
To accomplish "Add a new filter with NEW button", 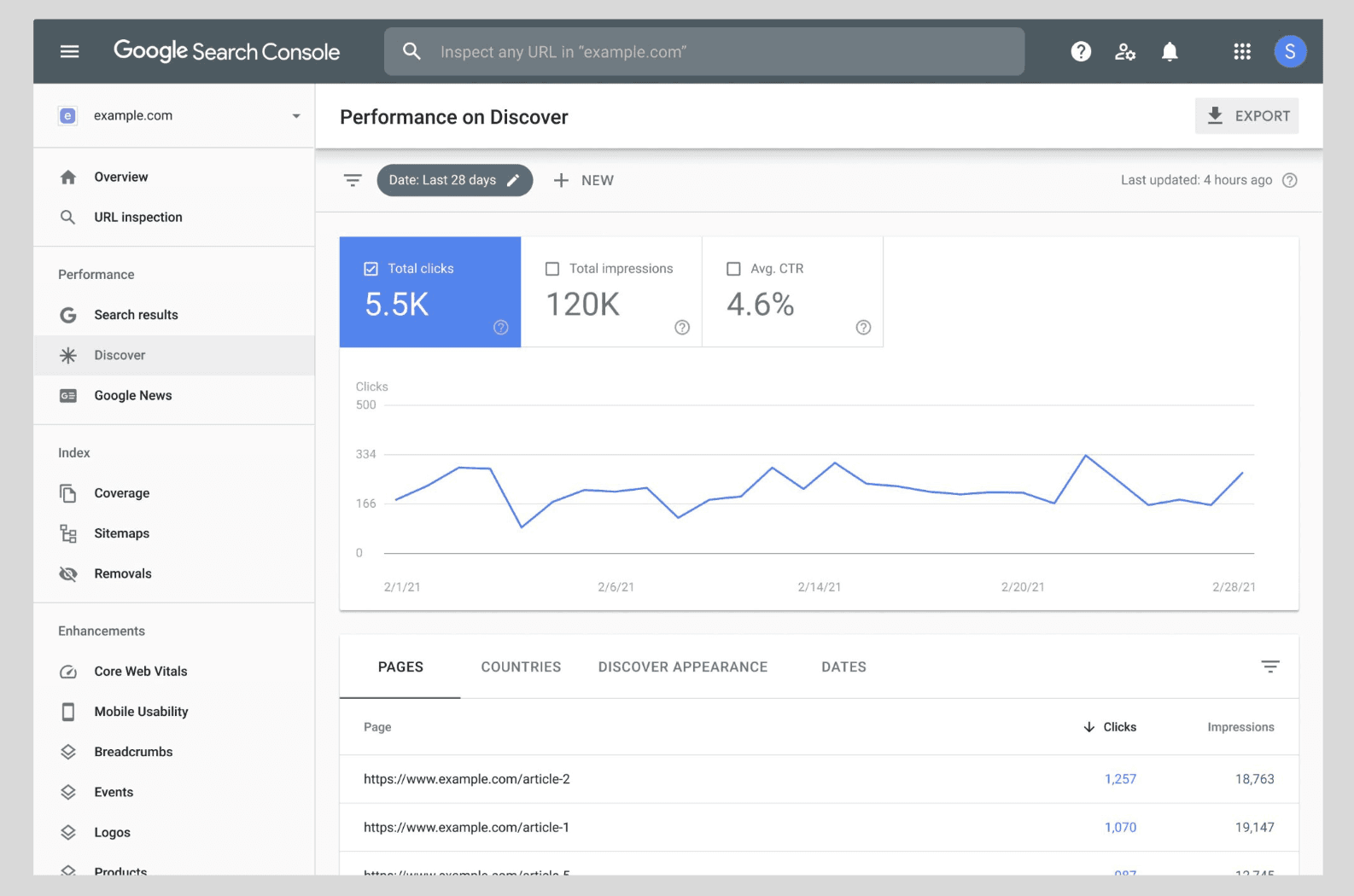I will pyautogui.click(x=584, y=180).
